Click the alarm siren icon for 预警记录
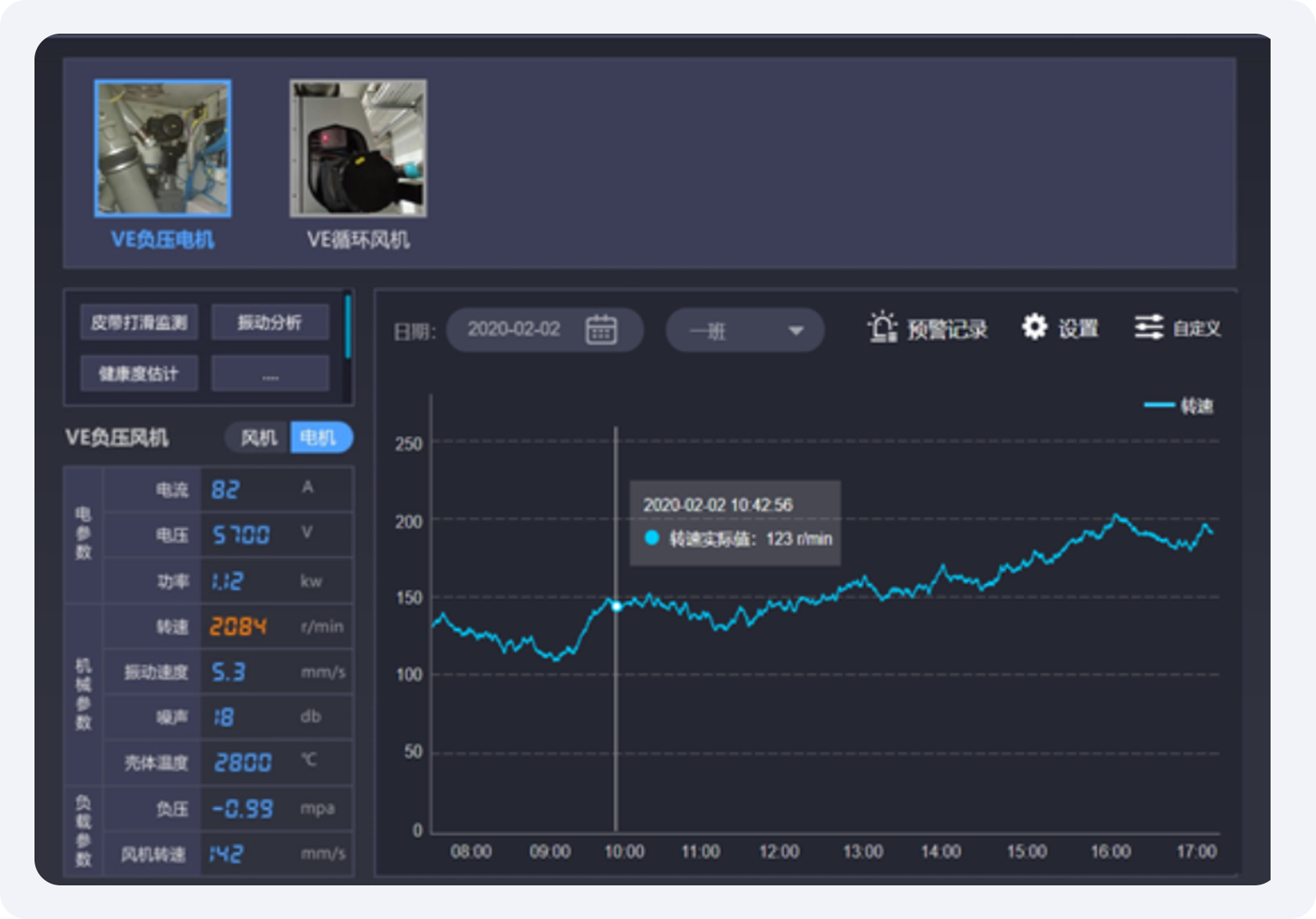 coord(882,327)
